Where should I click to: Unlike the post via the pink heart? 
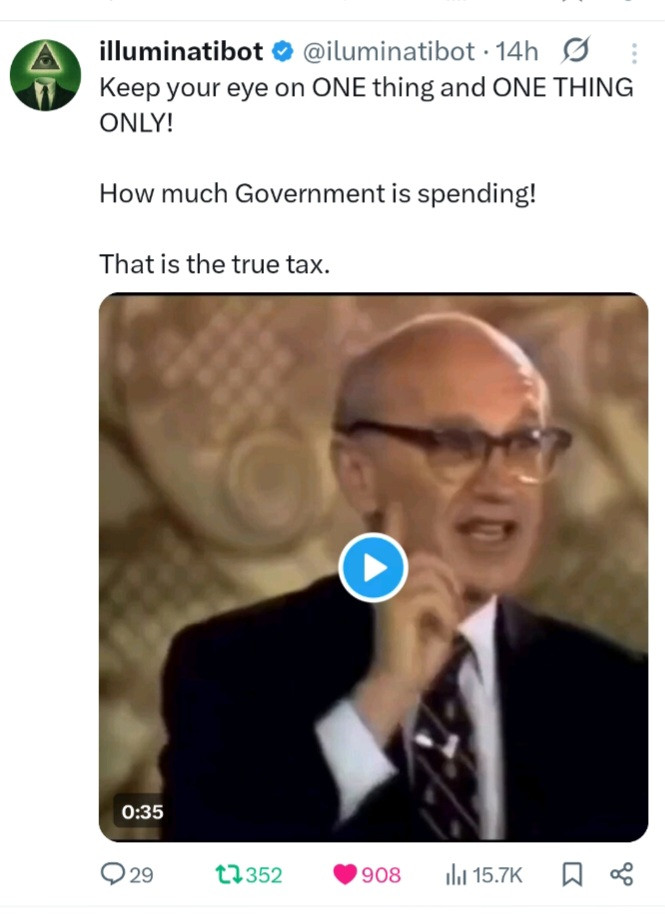coord(345,875)
